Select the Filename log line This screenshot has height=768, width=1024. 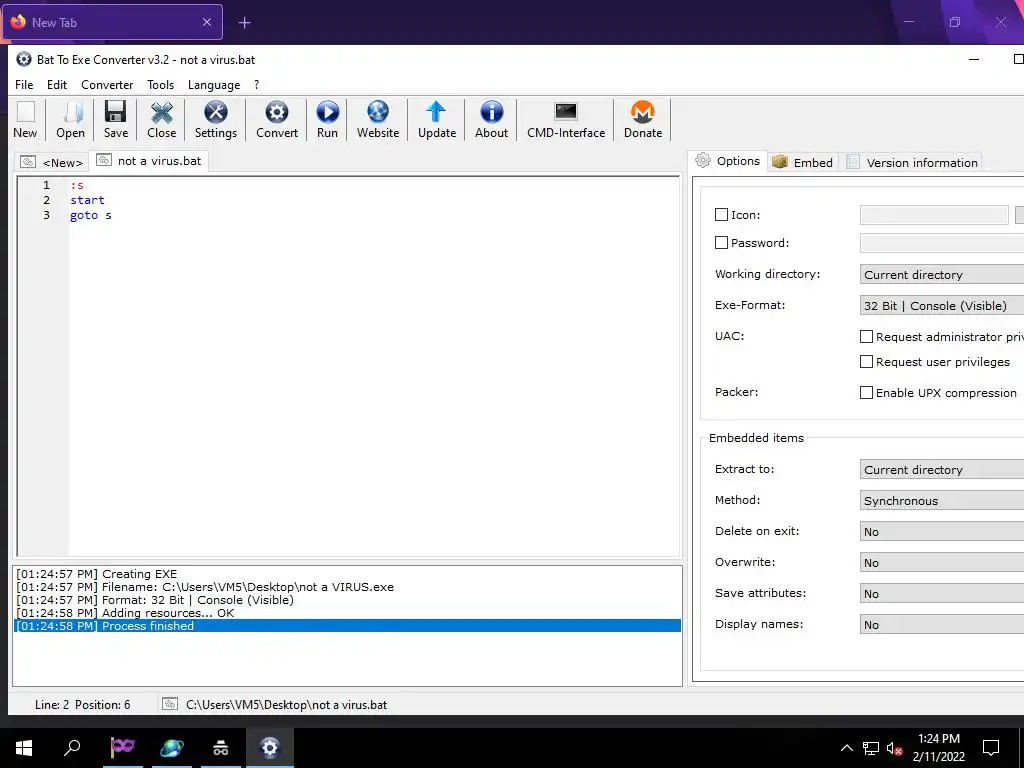coord(347,587)
